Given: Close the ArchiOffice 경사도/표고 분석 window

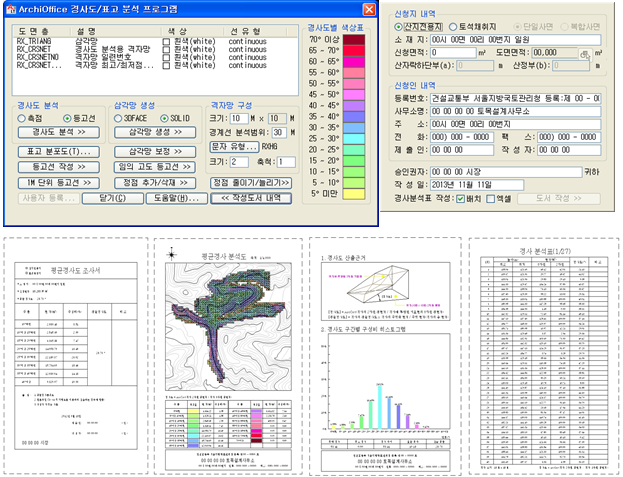Looking at the screenshot, I should (369, 9).
